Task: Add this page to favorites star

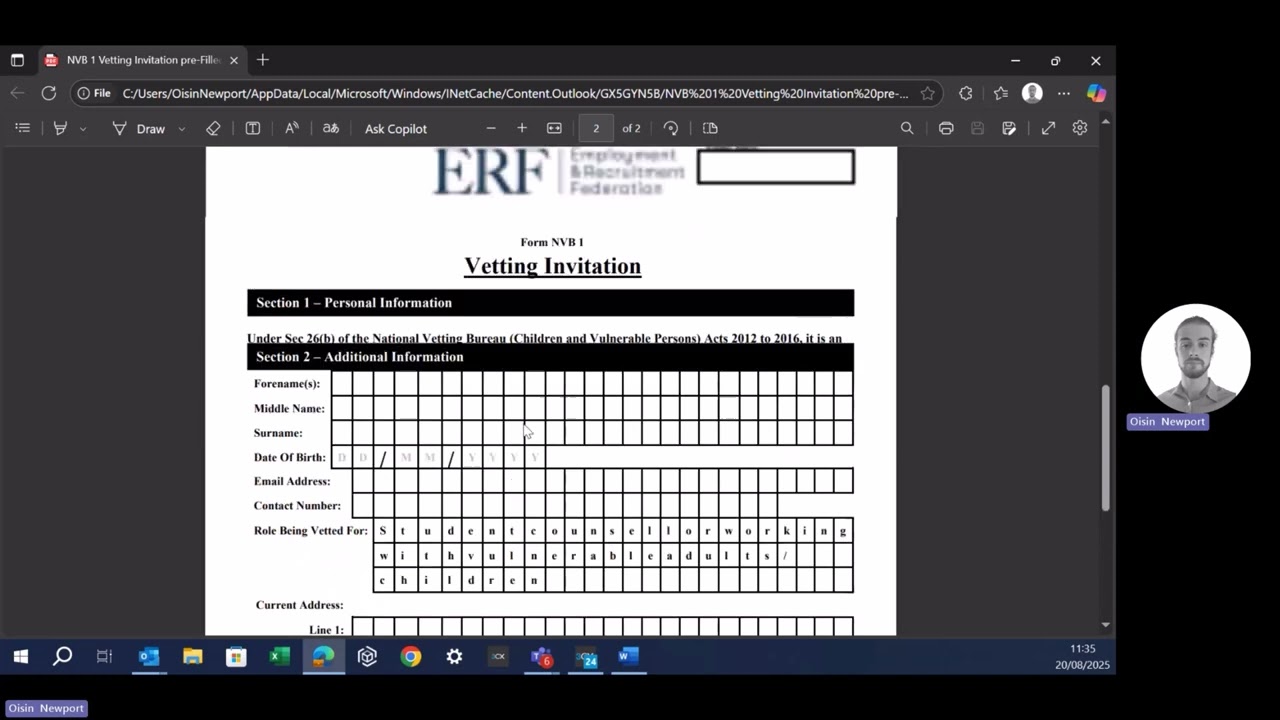Action: point(928,93)
